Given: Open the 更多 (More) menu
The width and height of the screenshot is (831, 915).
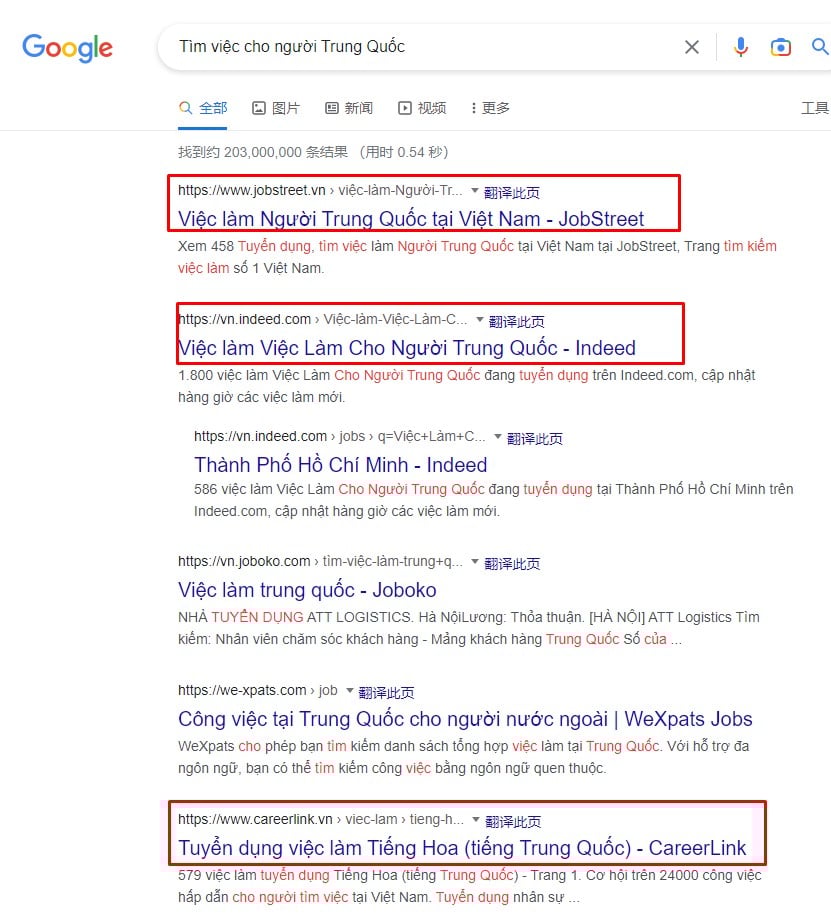Looking at the screenshot, I should click(490, 109).
